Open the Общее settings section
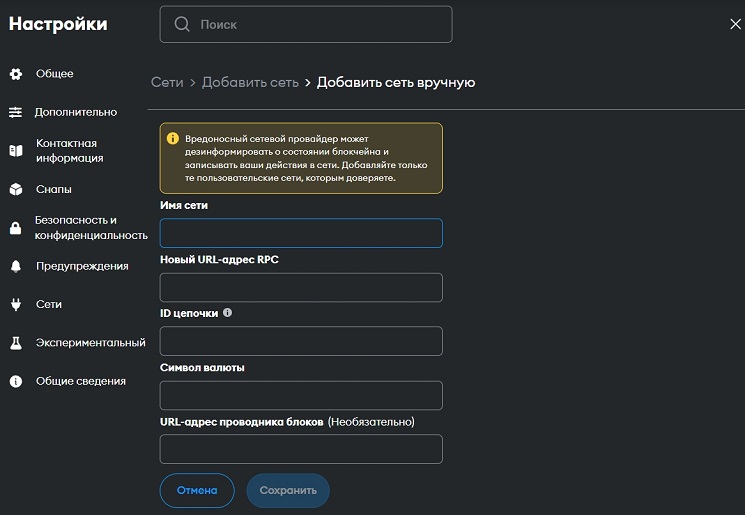745x515 pixels. point(55,74)
